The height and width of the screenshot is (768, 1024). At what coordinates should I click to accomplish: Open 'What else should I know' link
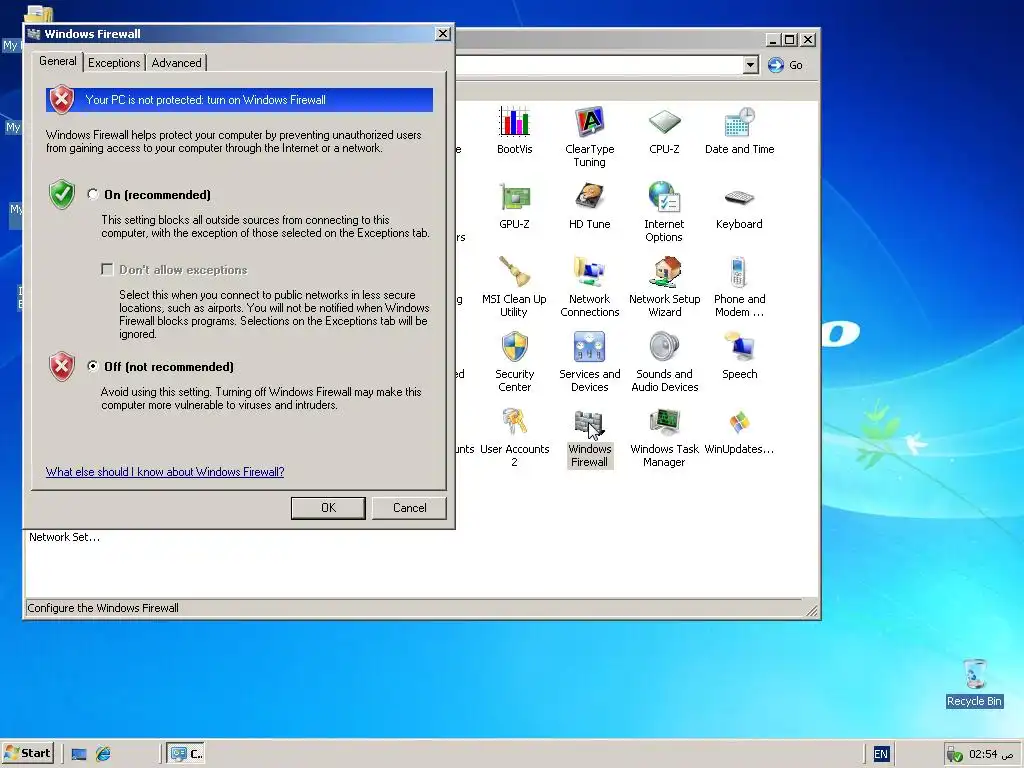[x=165, y=472]
